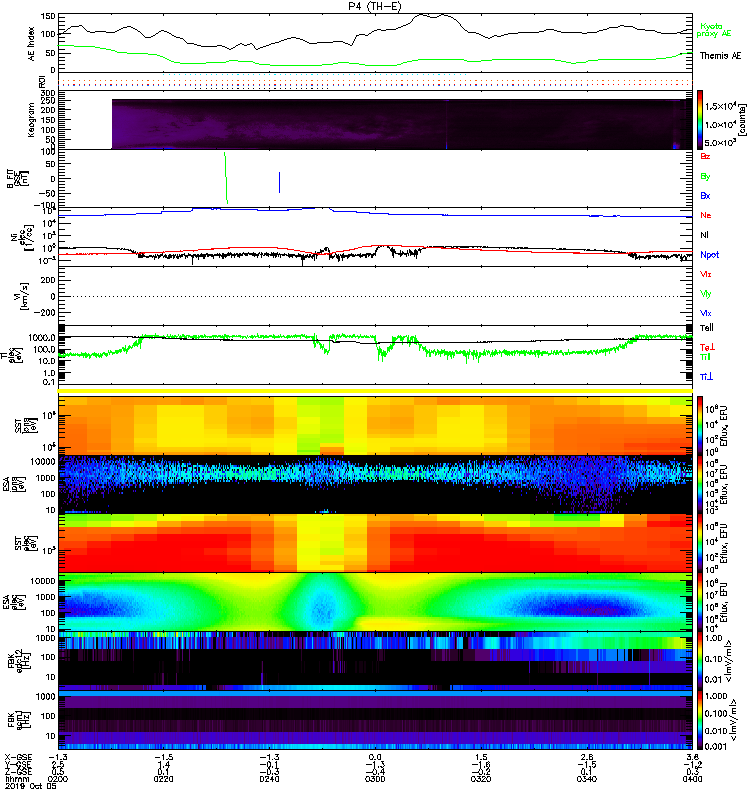Click the '1.5×10^4' color bar tick value
This screenshot has width=750, height=800.
[x=719, y=106]
